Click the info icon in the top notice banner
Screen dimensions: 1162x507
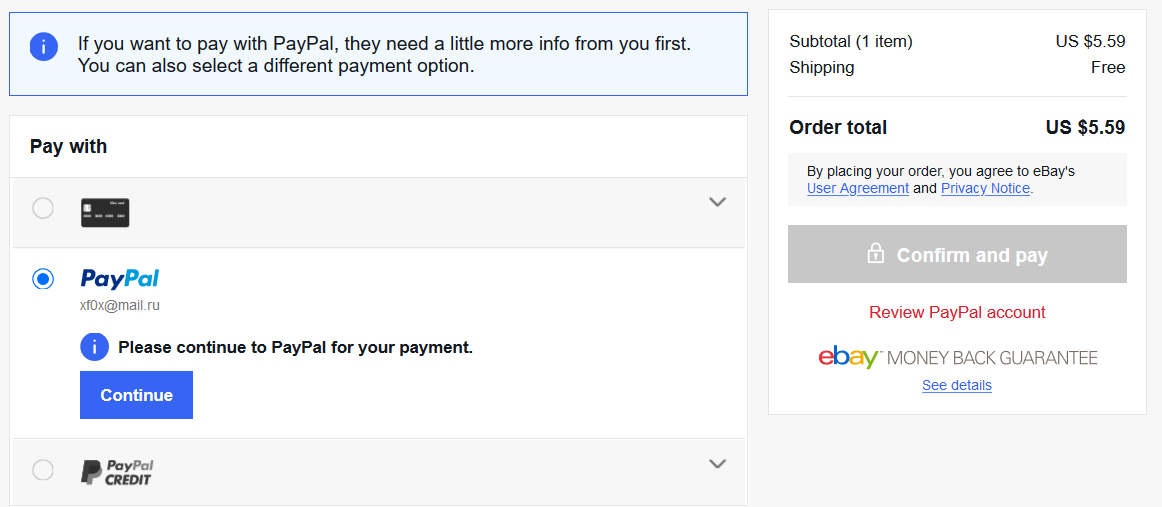pos(44,46)
